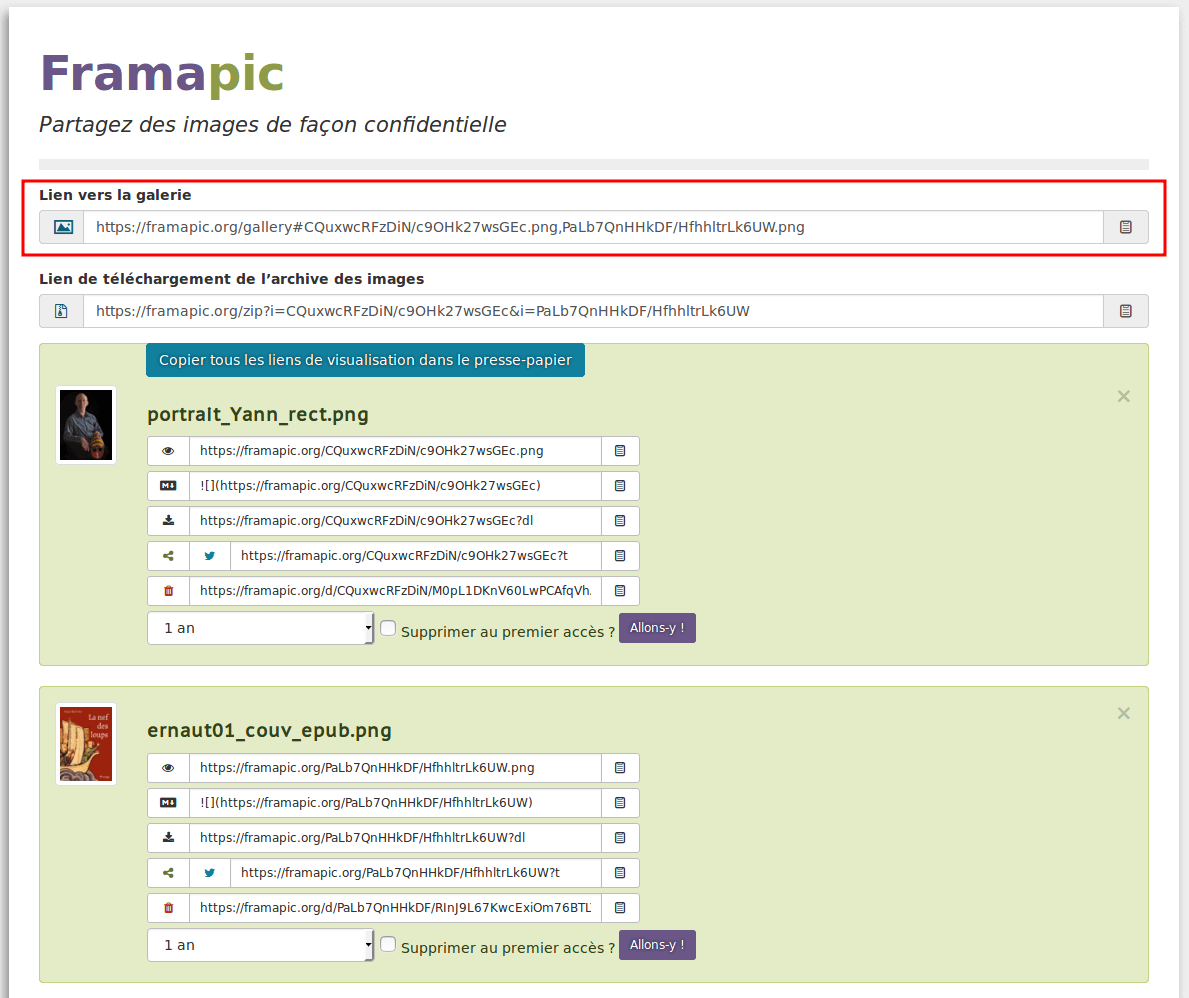This screenshot has height=998, width=1189.
Task: Click 'Lien de téléchargement de l'archive des images' label
Action: click(x=231, y=279)
